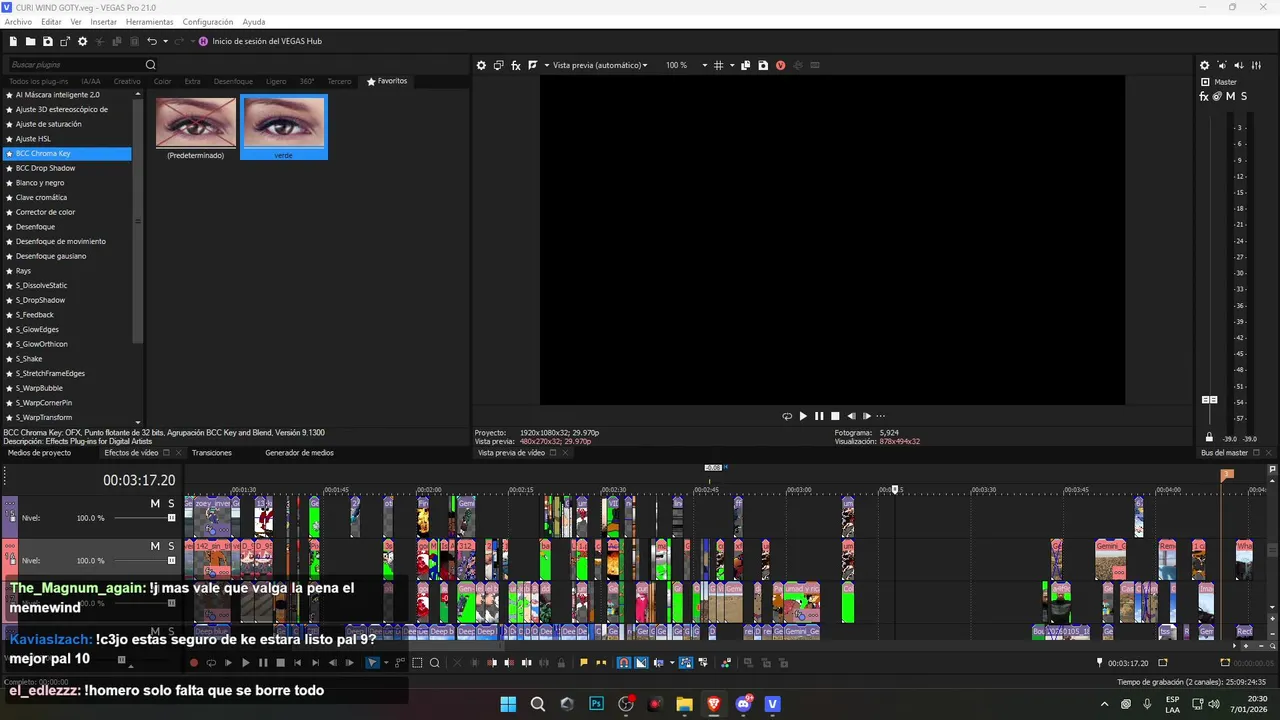Play the video preview

click(x=802, y=416)
